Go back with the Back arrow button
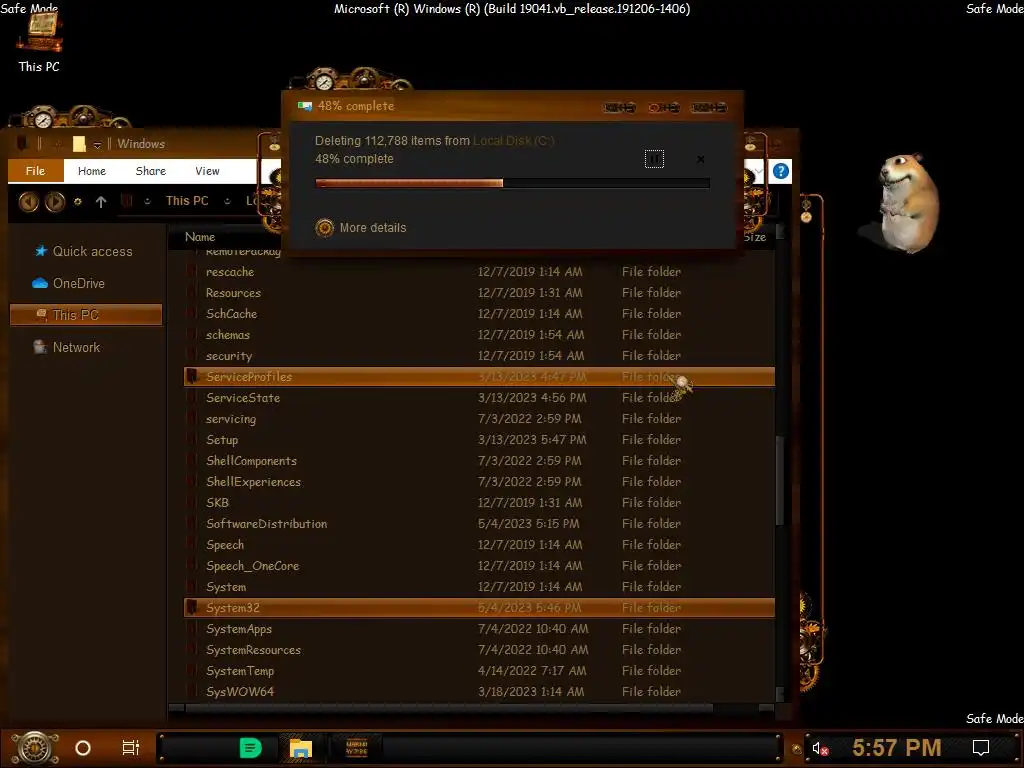Viewport: 1024px width, 768px height. tap(28, 201)
